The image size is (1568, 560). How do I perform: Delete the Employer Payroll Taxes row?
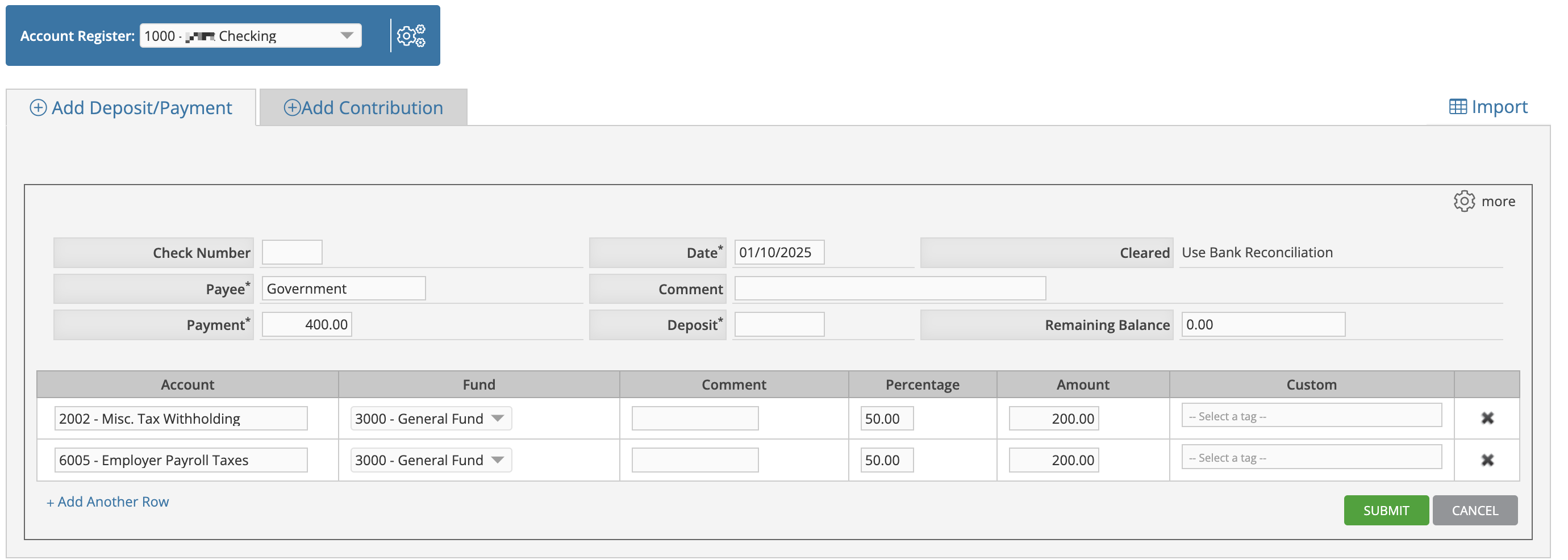[1487, 461]
